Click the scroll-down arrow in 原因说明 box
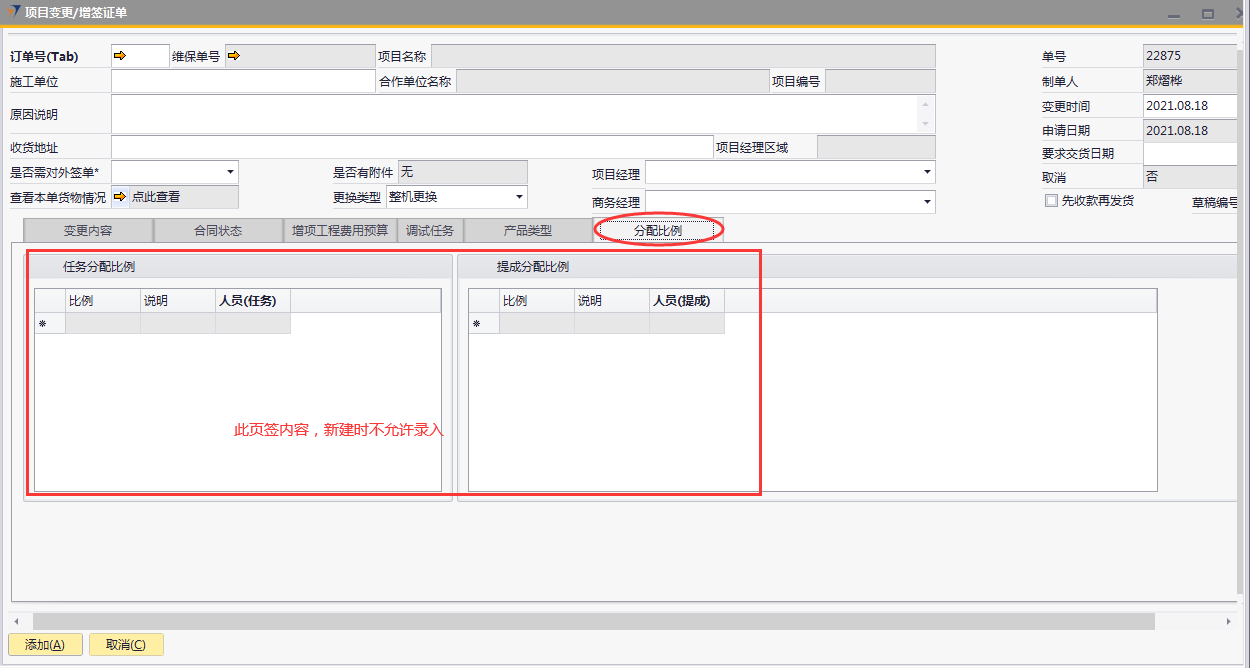The image size is (1250, 668). [925, 124]
